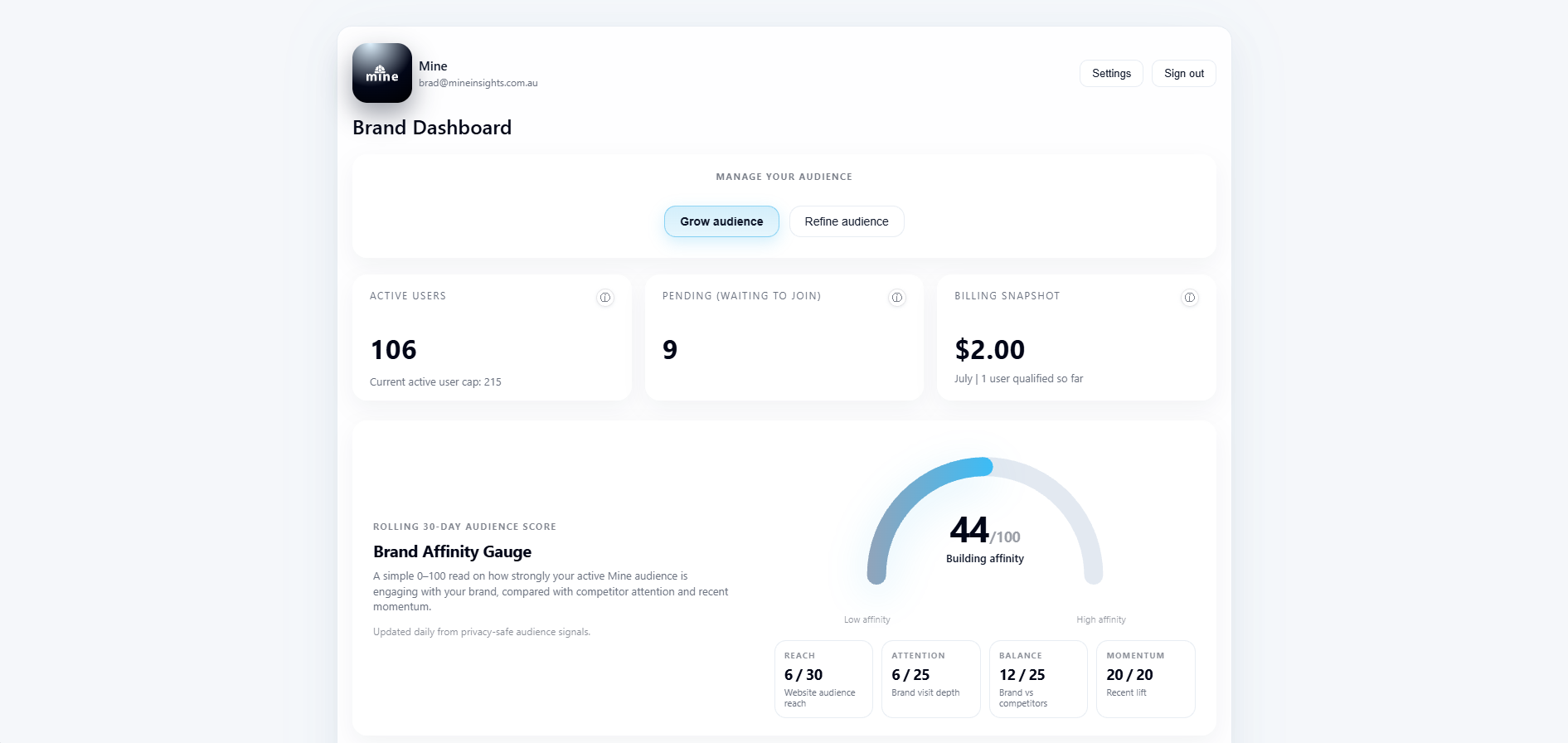Screen dimensions: 1568x743
Task: Open Active Users info icon
Action: click(605, 298)
